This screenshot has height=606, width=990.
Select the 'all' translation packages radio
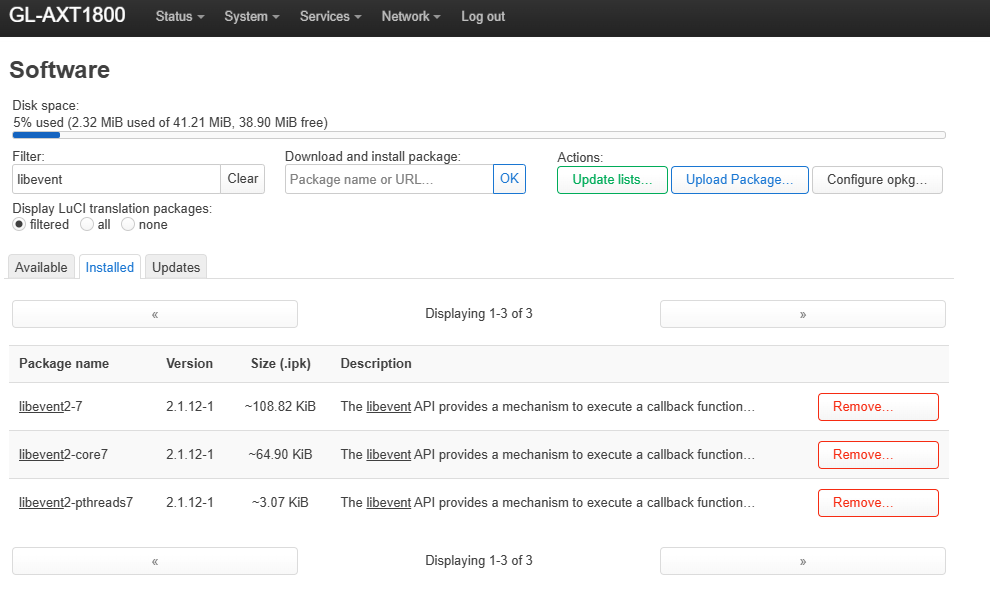[86, 224]
